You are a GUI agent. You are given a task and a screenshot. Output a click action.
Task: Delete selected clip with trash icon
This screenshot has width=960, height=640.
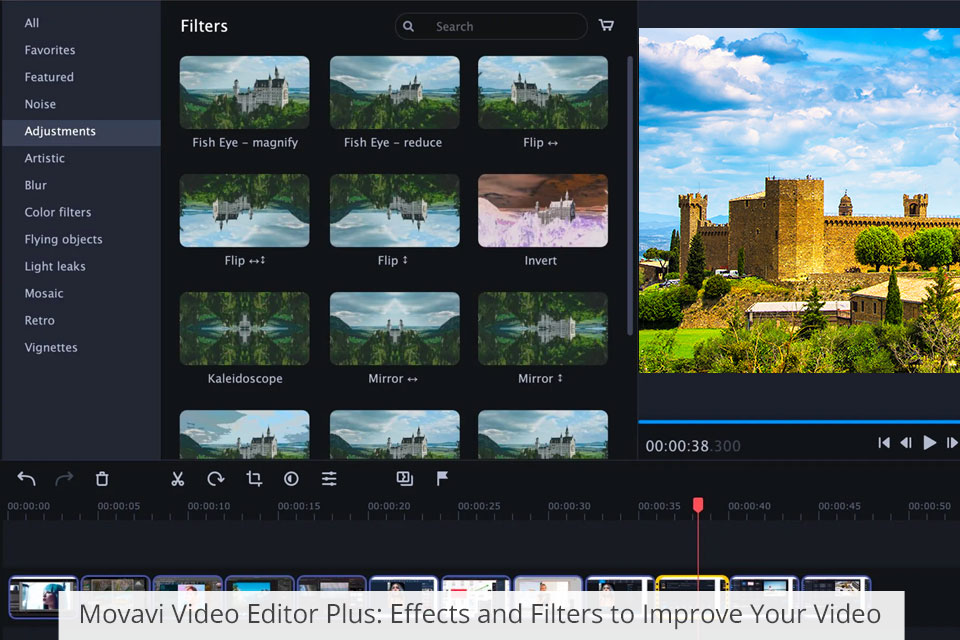pyautogui.click(x=102, y=478)
